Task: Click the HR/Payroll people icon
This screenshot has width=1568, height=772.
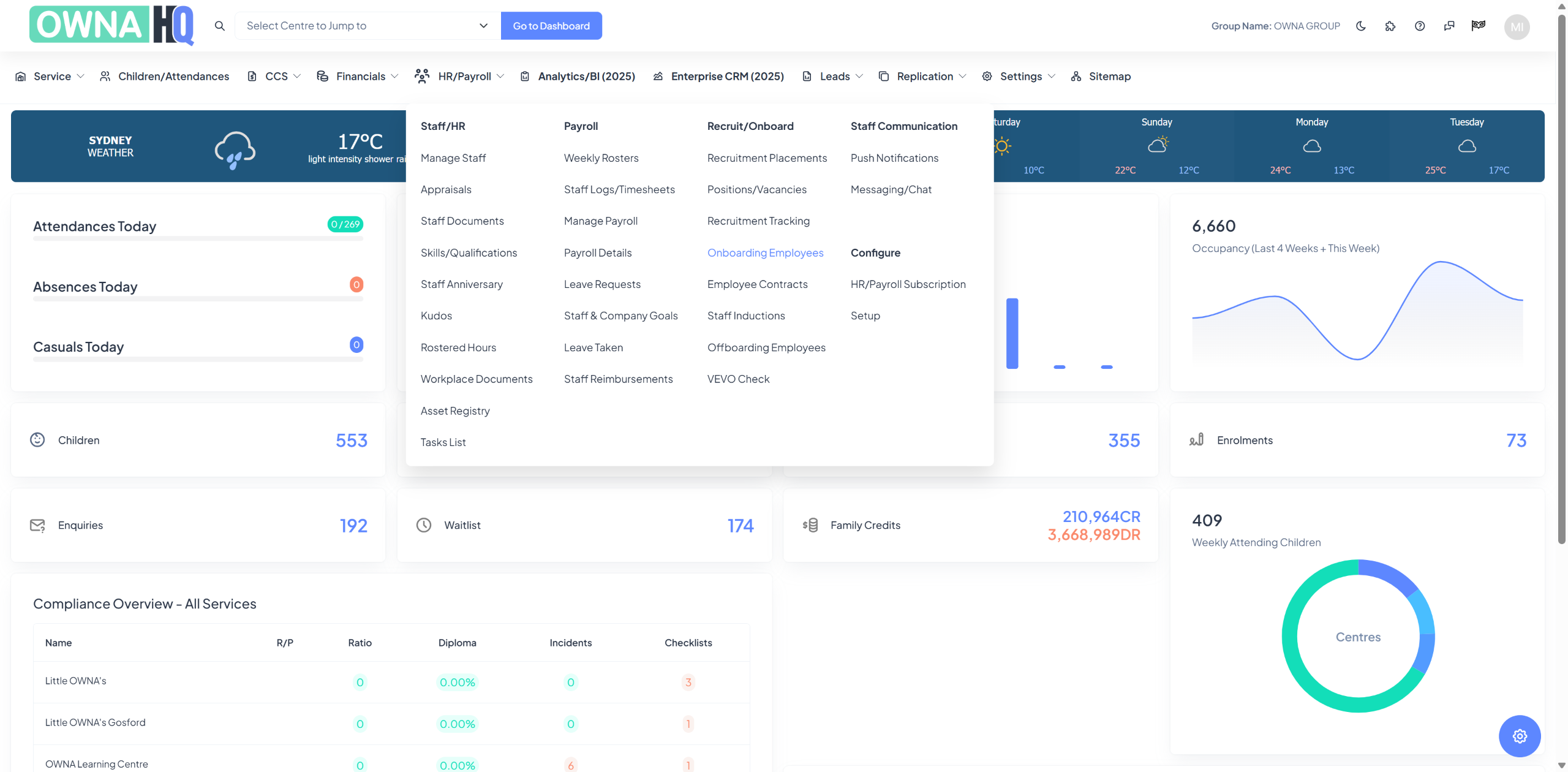Action: click(422, 76)
